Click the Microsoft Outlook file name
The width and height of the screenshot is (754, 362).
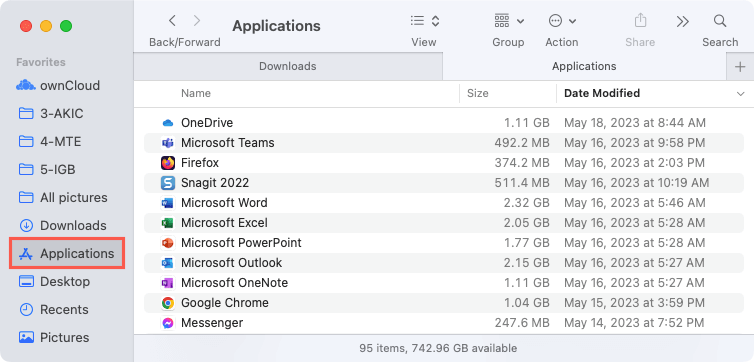pos(231,263)
